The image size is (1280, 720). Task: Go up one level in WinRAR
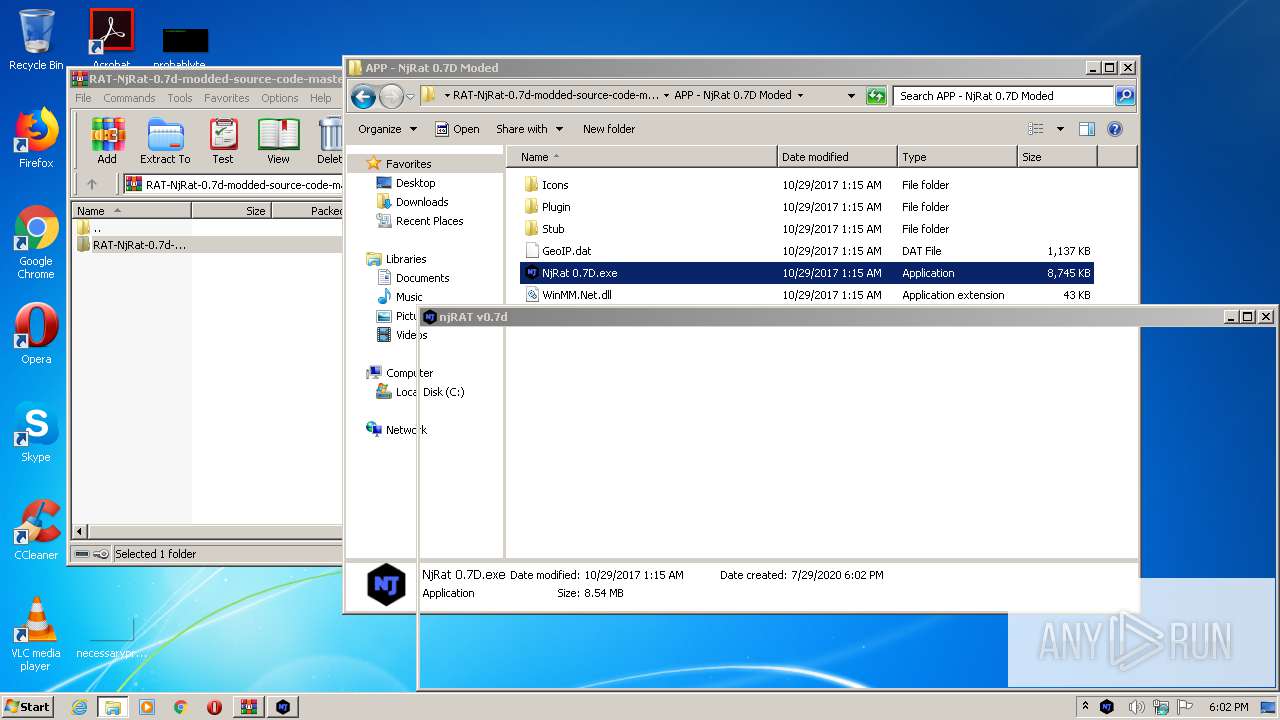pos(92,184)
